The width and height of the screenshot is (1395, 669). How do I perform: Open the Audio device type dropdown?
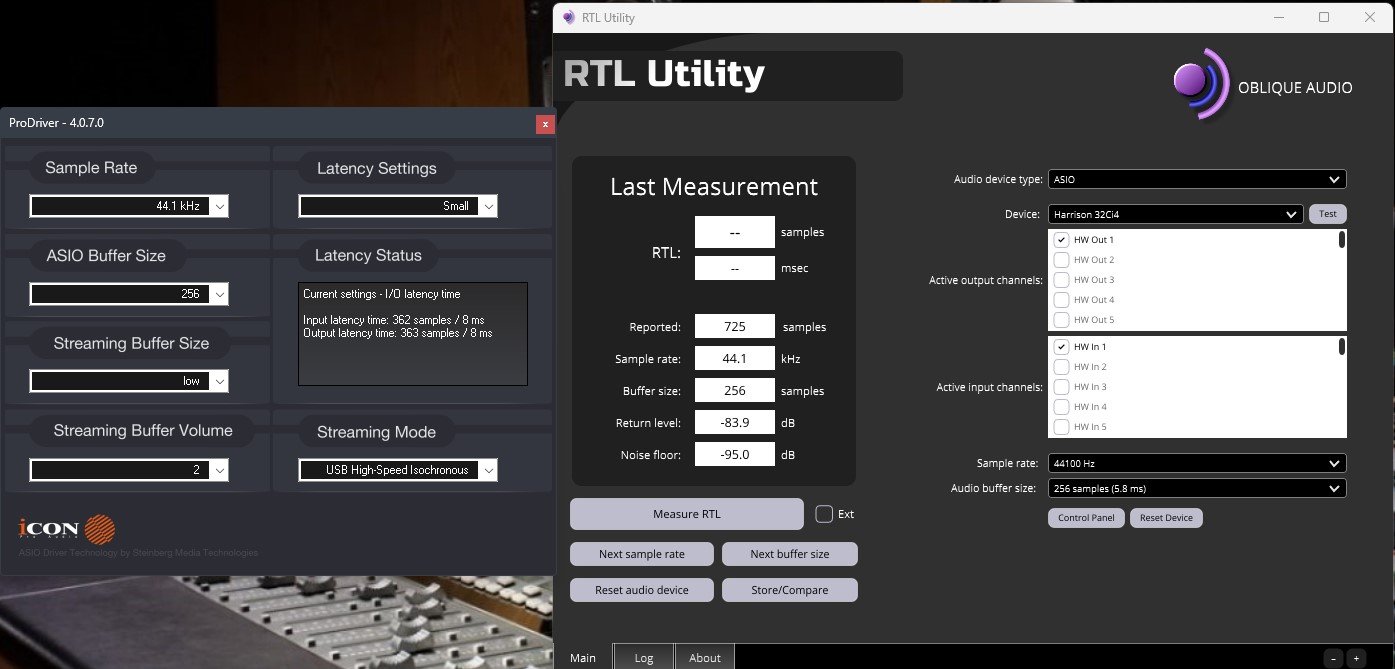coord(1197,180)
